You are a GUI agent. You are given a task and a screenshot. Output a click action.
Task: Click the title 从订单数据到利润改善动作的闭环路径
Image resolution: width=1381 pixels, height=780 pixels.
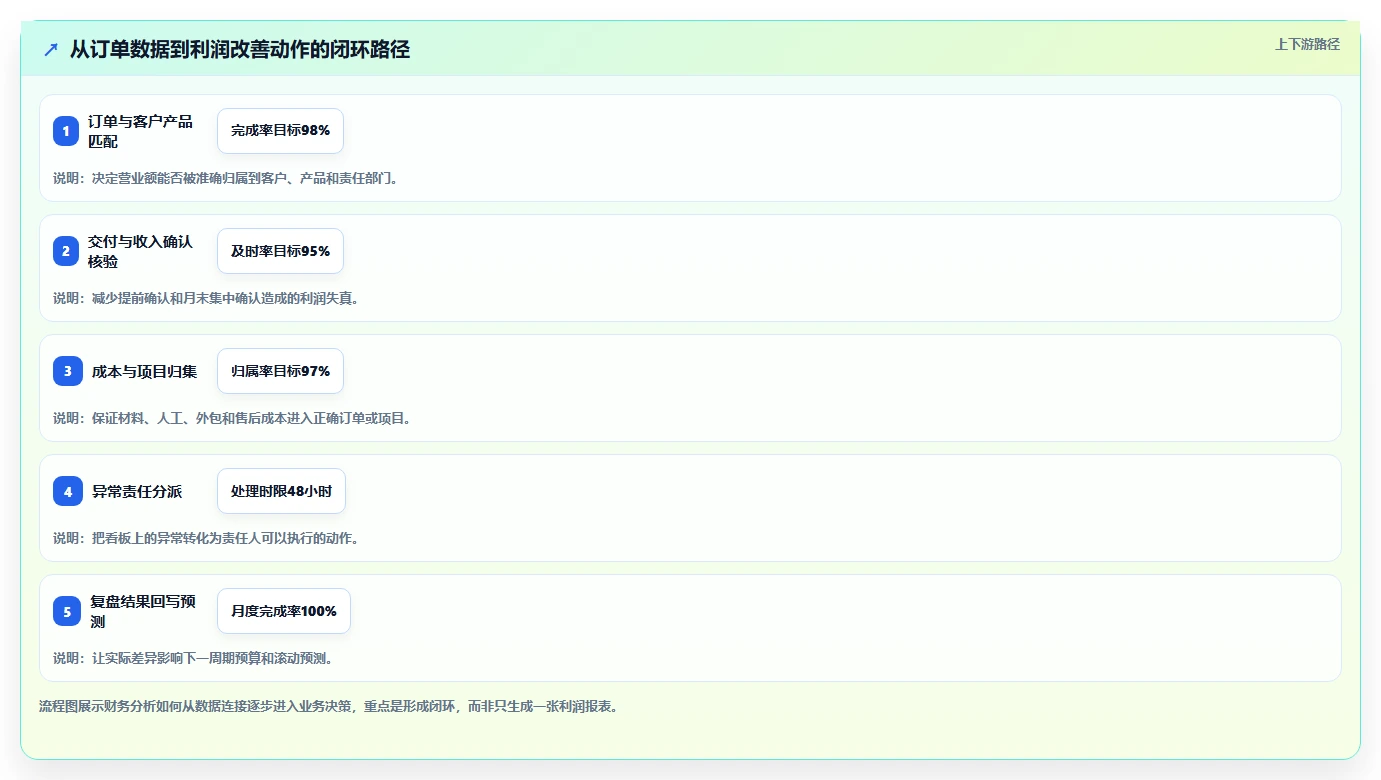coord(240,49)
